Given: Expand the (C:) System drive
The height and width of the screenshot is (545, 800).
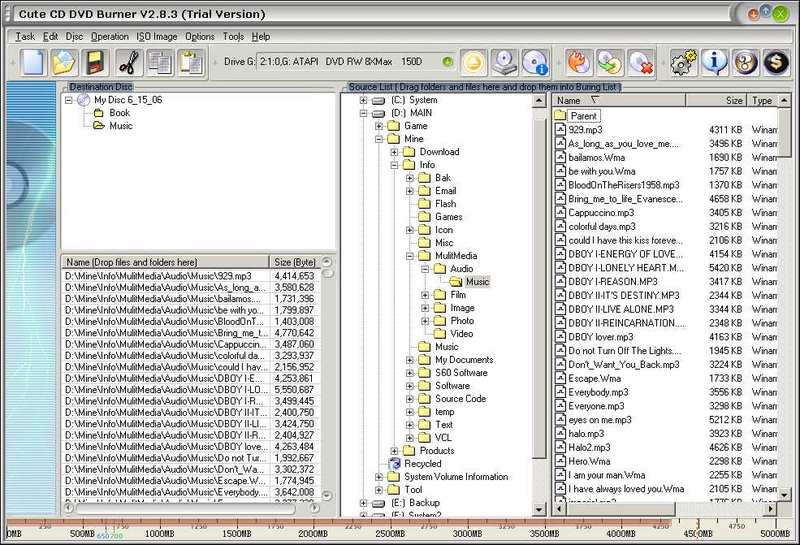Looking at the screenshot, I should (363, 100).
